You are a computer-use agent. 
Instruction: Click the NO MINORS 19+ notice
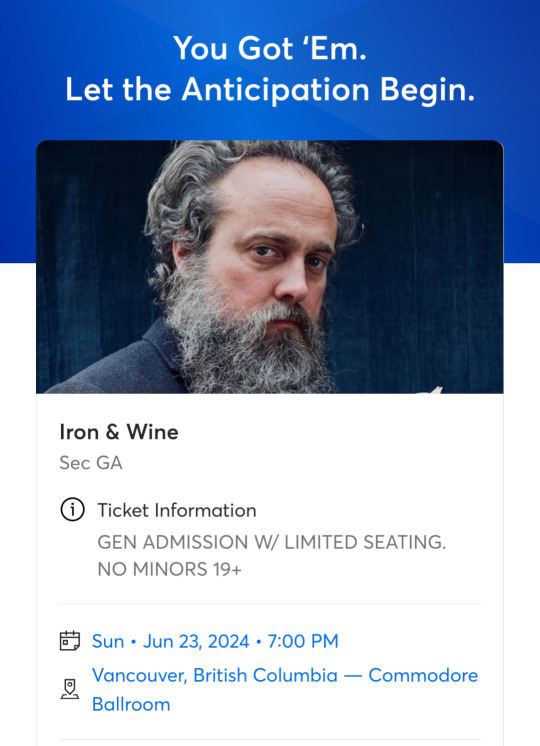click(x=169, y=569)
